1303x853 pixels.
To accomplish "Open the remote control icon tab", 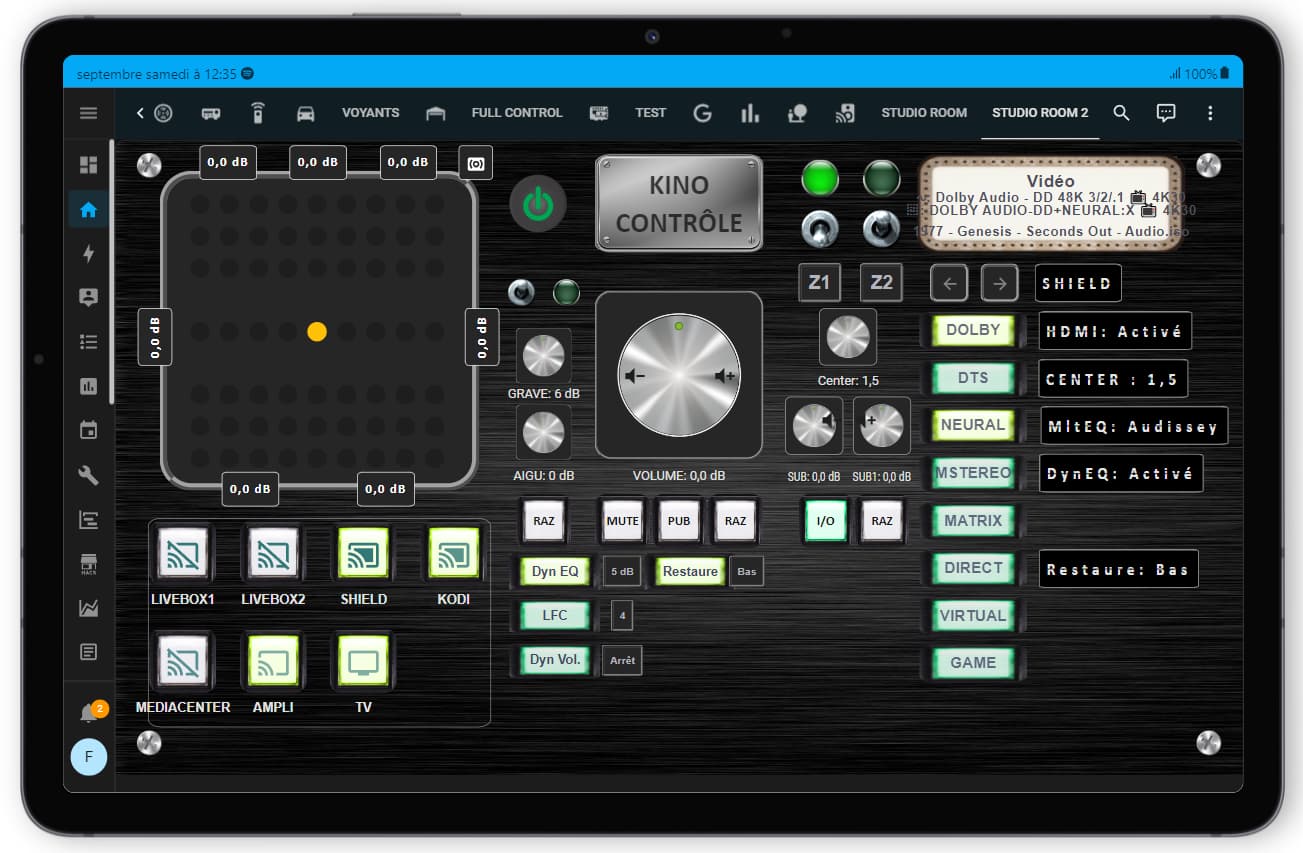I will (258, 113).
